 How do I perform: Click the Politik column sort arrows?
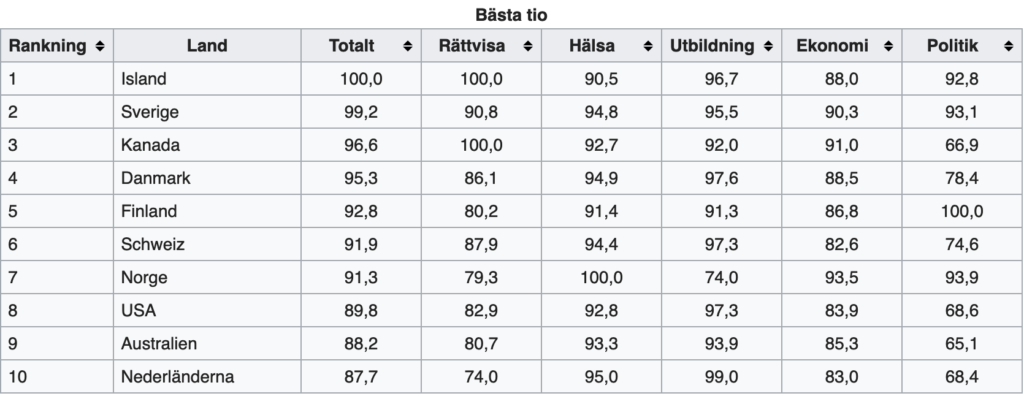click(1009, 46)
